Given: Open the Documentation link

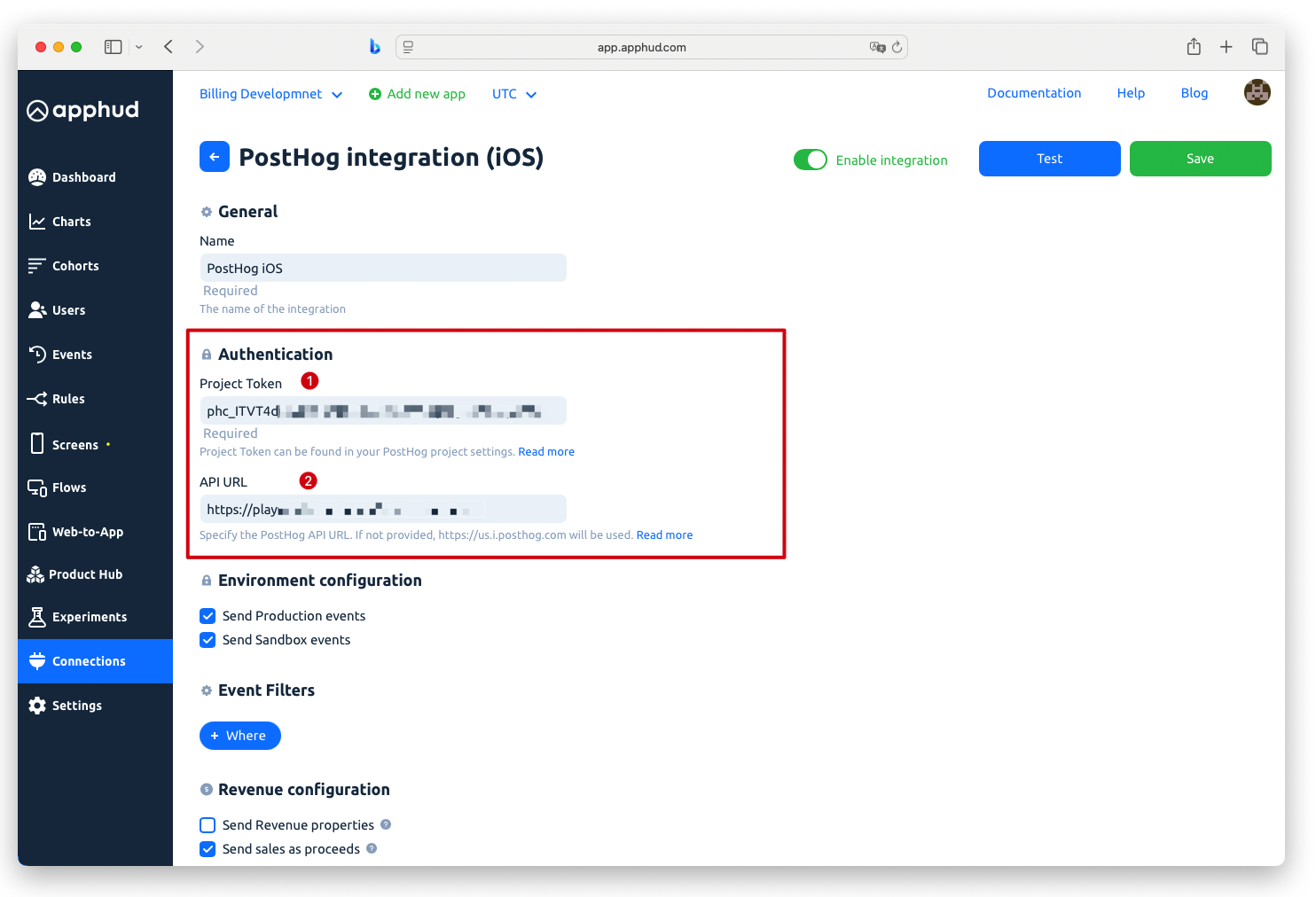Looking at the screenshot, I should point(1034,93).
